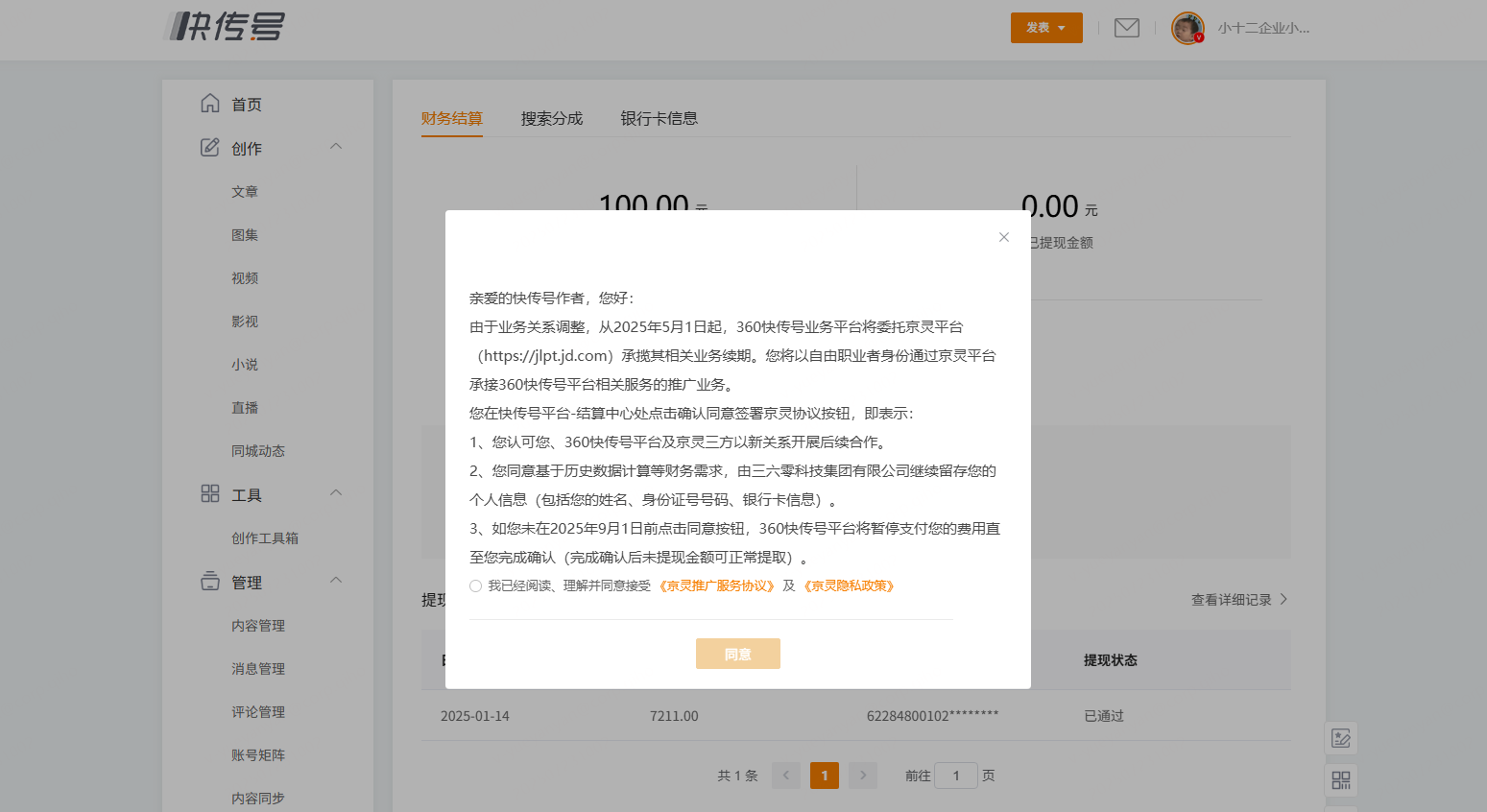Open 内容同步 in sidebar
The height and width of the screenshot is (812, 1487).
pos(258,799)
